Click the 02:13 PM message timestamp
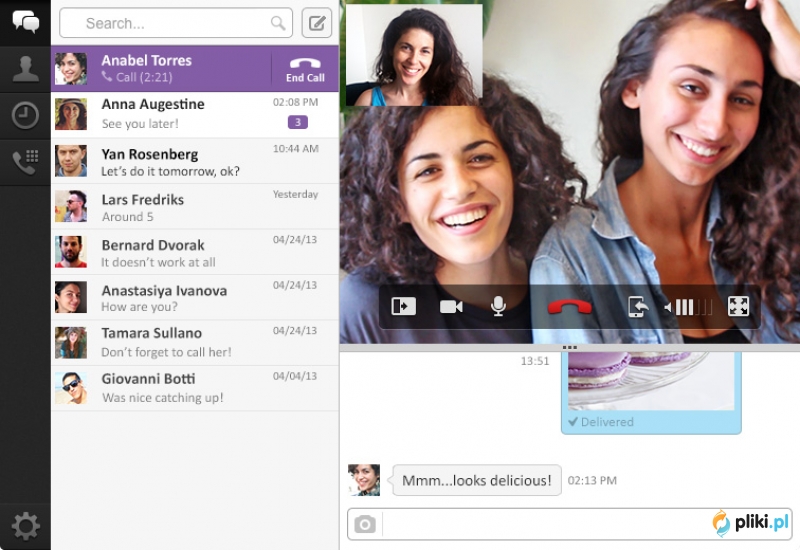800x550 pixels. click(592, 480)
